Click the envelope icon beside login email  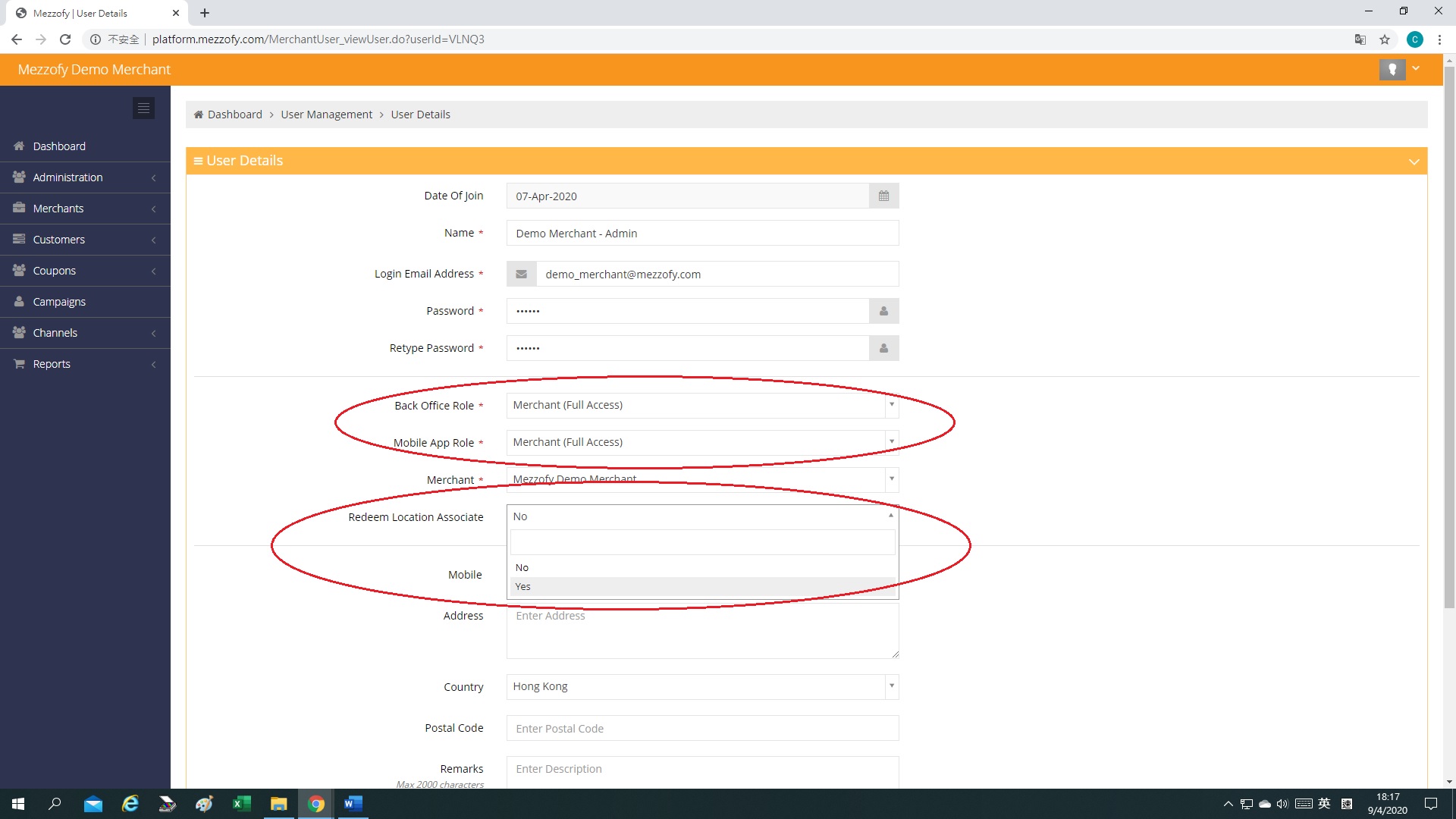click(x=522, y=274)
